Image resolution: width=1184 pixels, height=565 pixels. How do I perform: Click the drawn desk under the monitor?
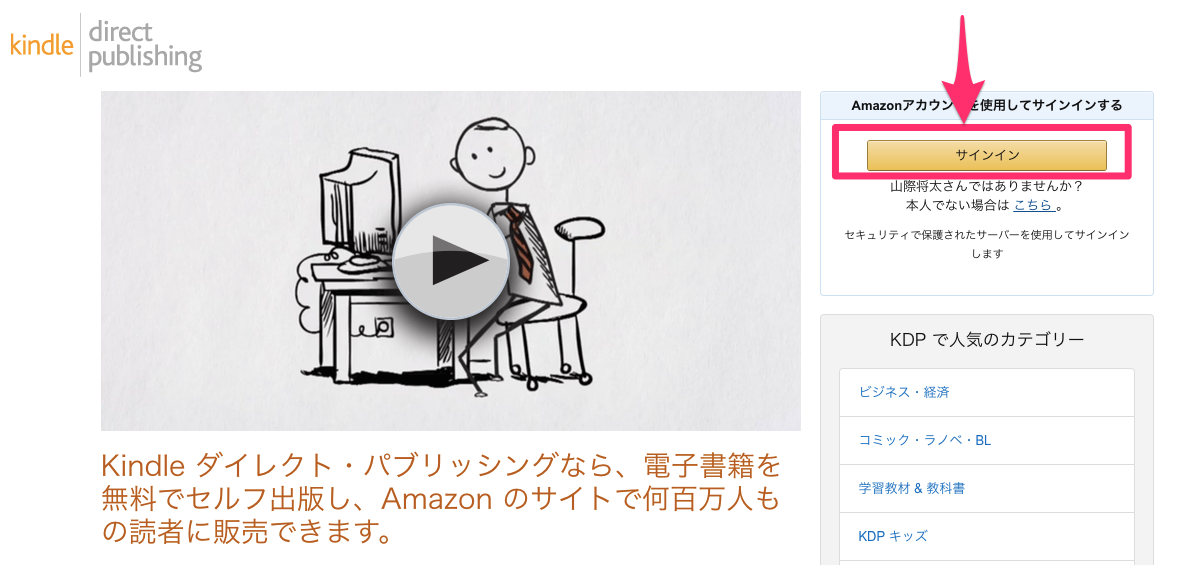[x=355, y=317]
